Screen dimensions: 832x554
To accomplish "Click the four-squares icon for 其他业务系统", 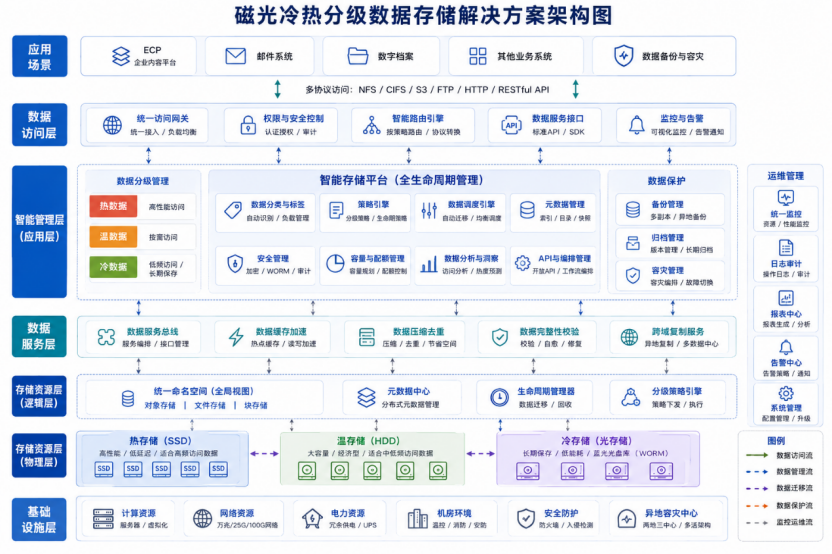I will 478,56.
